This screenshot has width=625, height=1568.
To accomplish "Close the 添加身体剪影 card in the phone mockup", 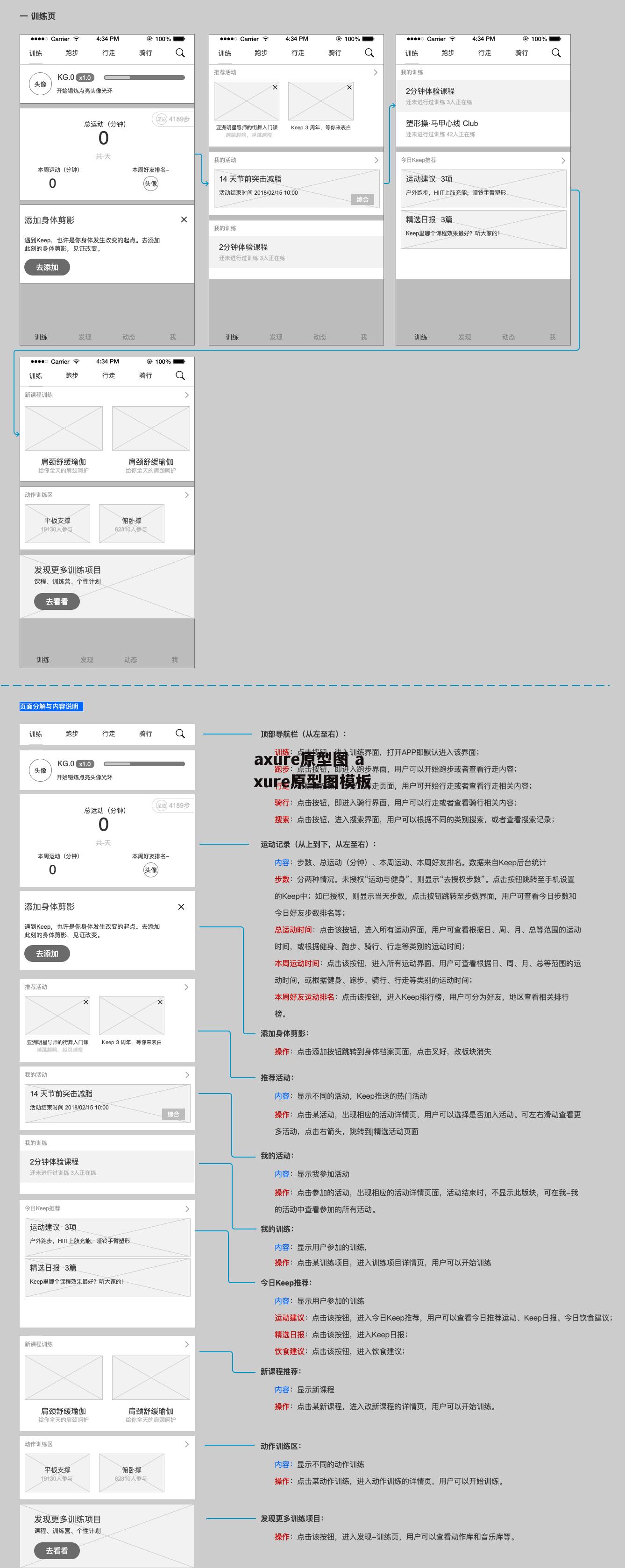I will (184, 220).
